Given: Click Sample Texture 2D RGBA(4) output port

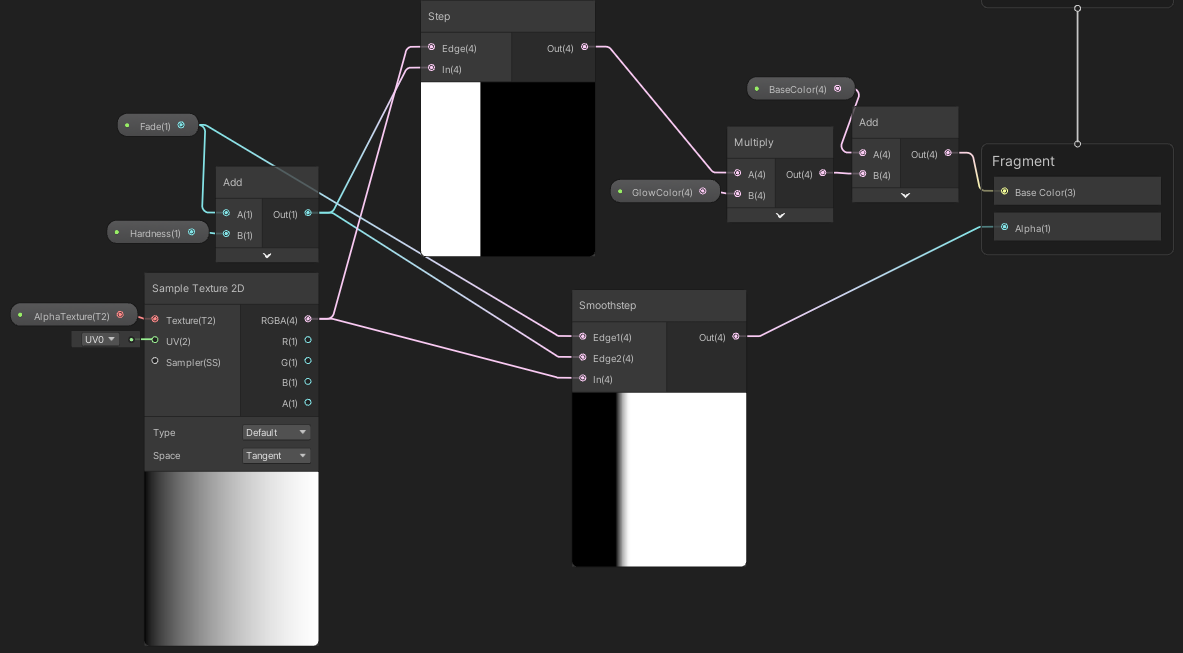Looking at the screenshot, I should coord(308,319).
